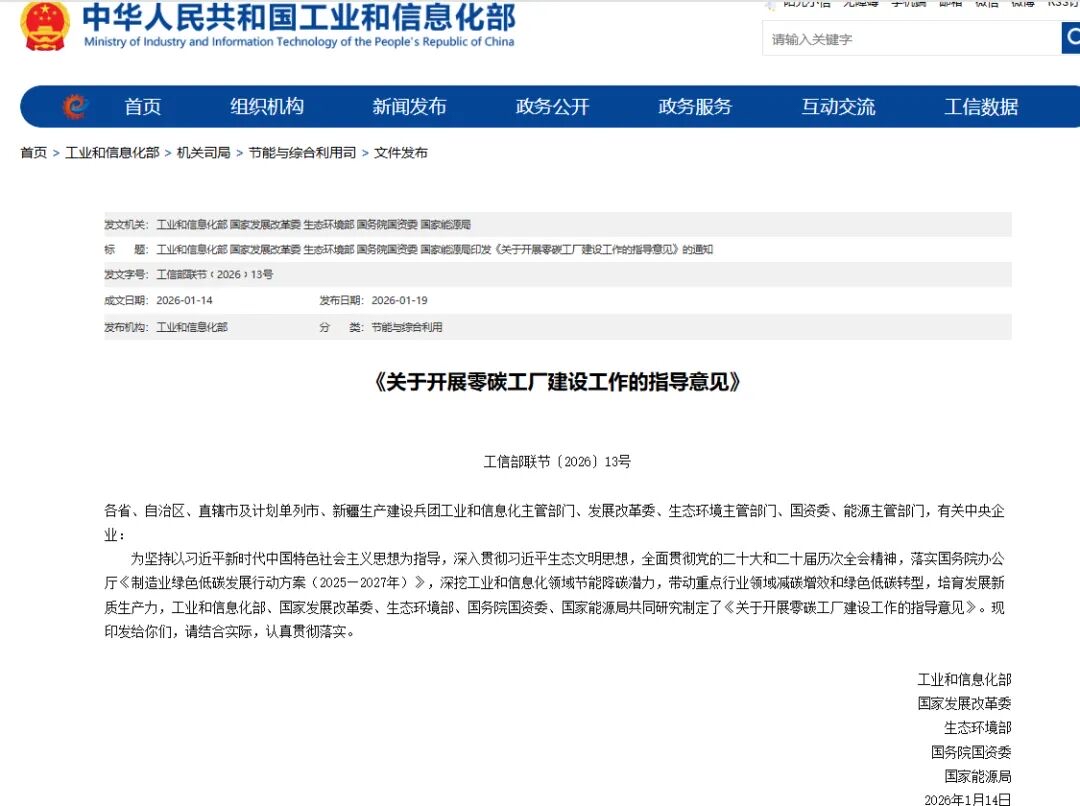
Task: Click the English ministry name subtitle
Action: pos(299,42)
